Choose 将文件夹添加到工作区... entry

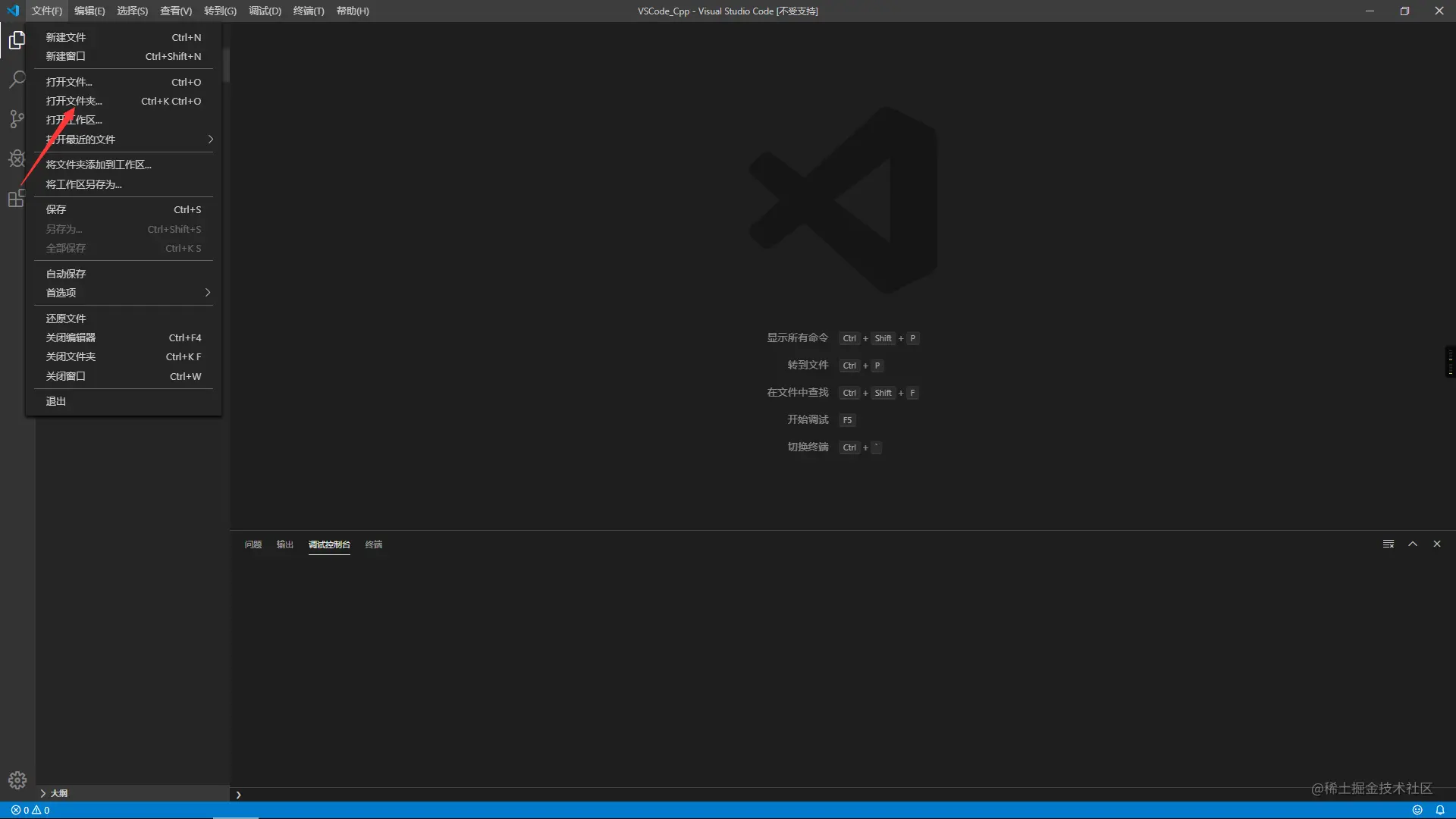(x=124, y=165)
